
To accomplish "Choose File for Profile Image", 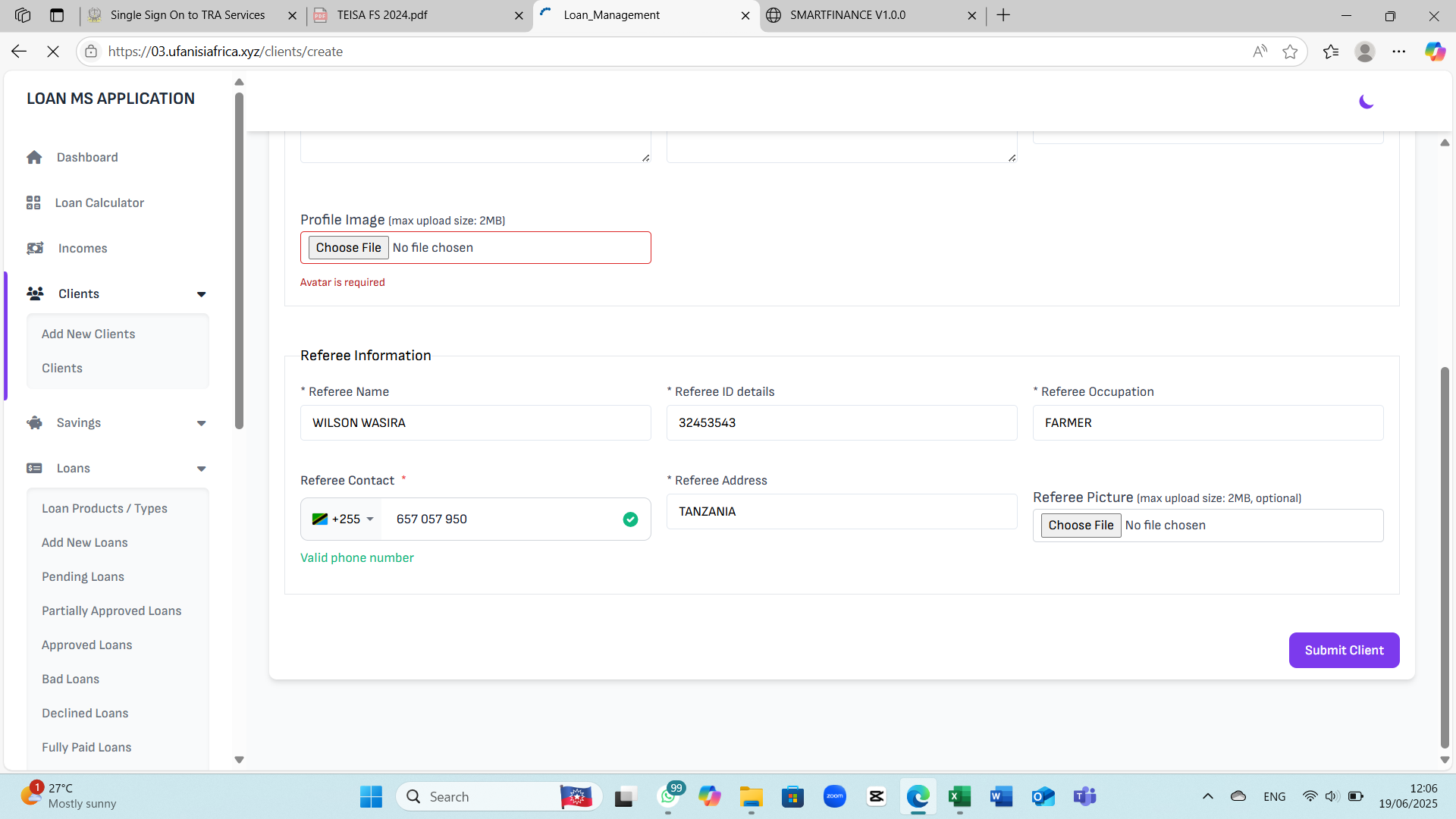I will (x=348, y=248).
